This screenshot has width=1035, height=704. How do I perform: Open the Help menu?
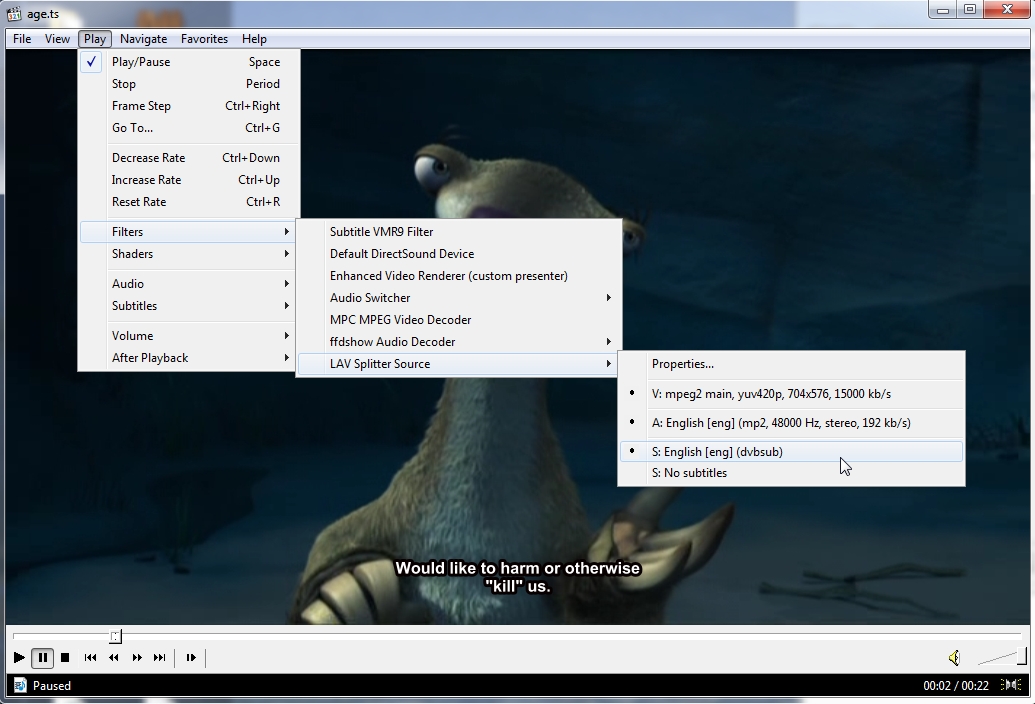pyautogui.click(x=254, y=39)
